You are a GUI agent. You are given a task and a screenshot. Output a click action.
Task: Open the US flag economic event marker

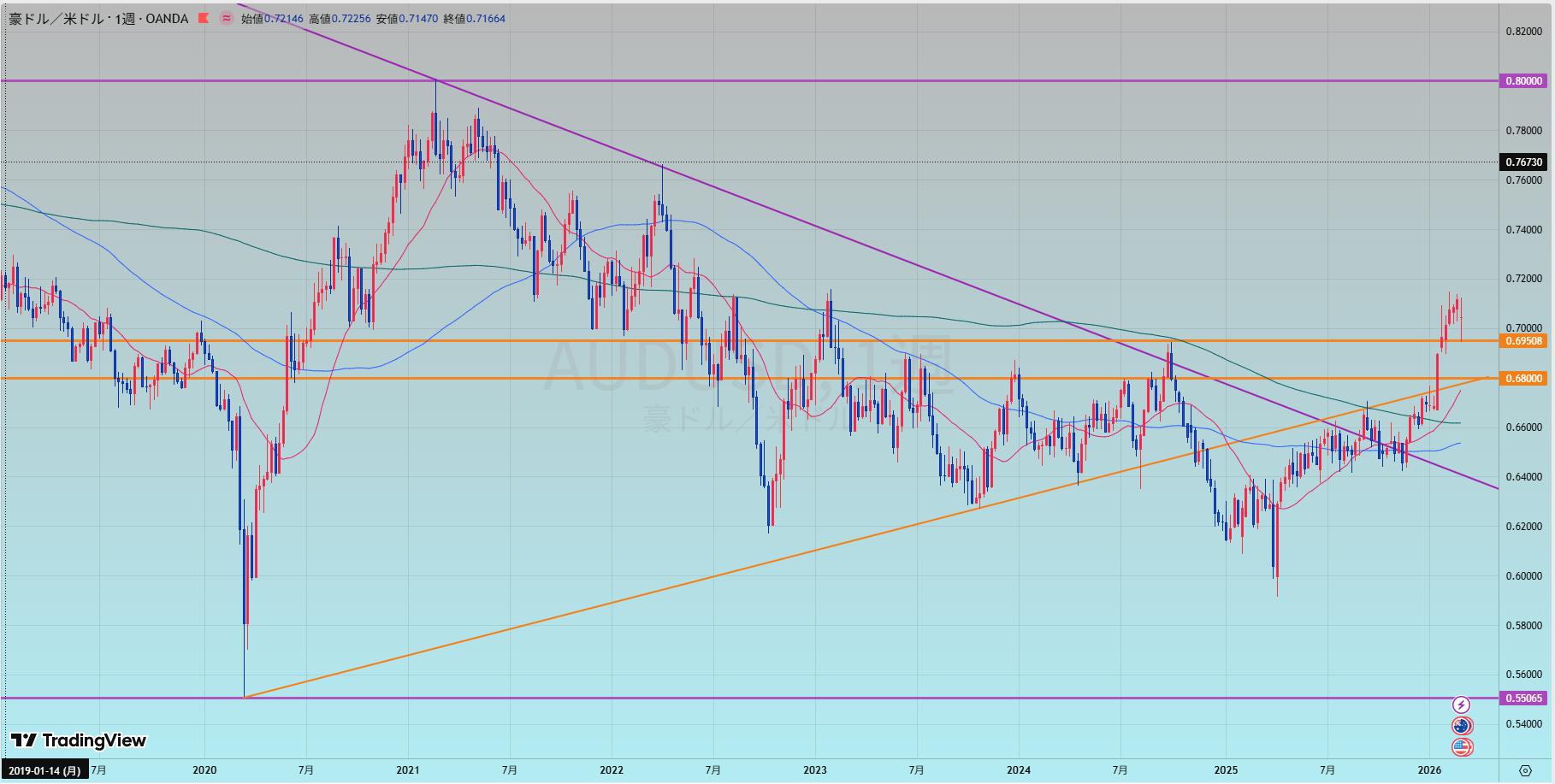click(1462, 747)
